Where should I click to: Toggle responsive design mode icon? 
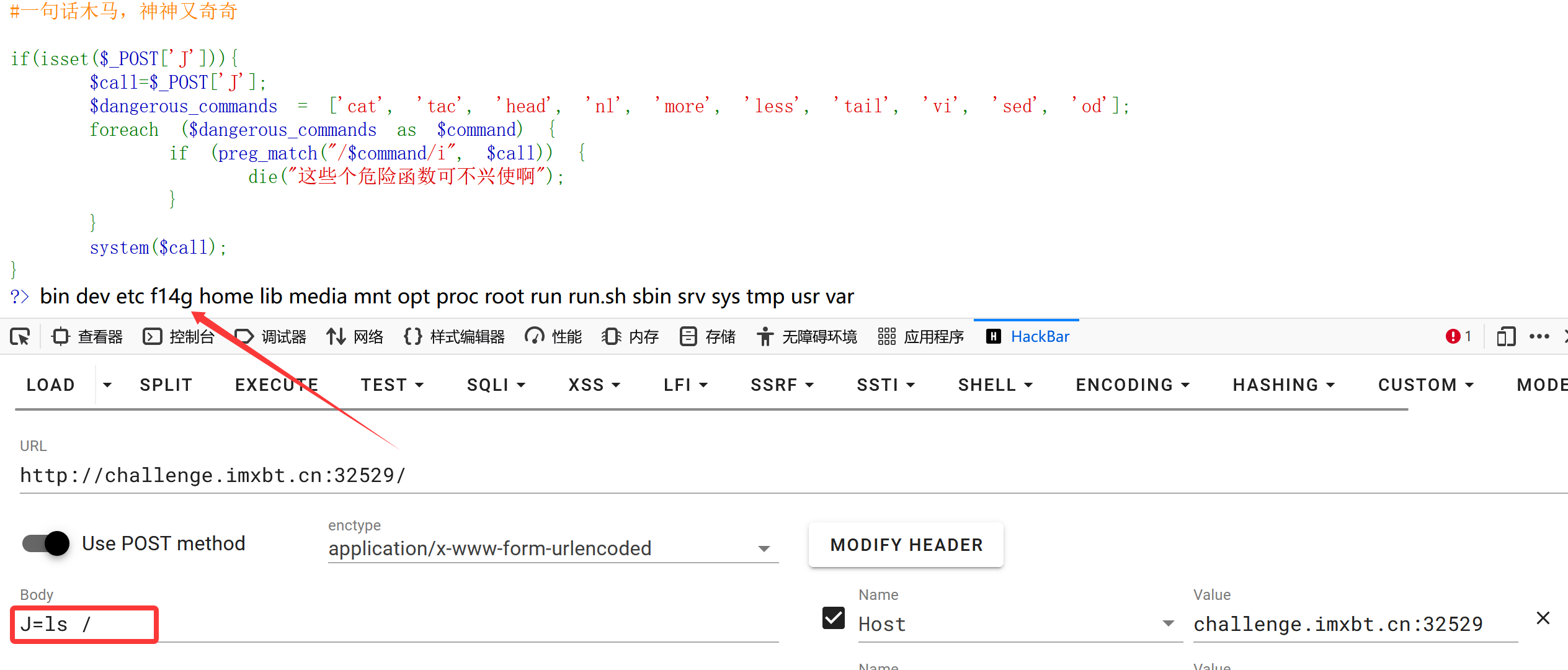tap(1505, 337)
